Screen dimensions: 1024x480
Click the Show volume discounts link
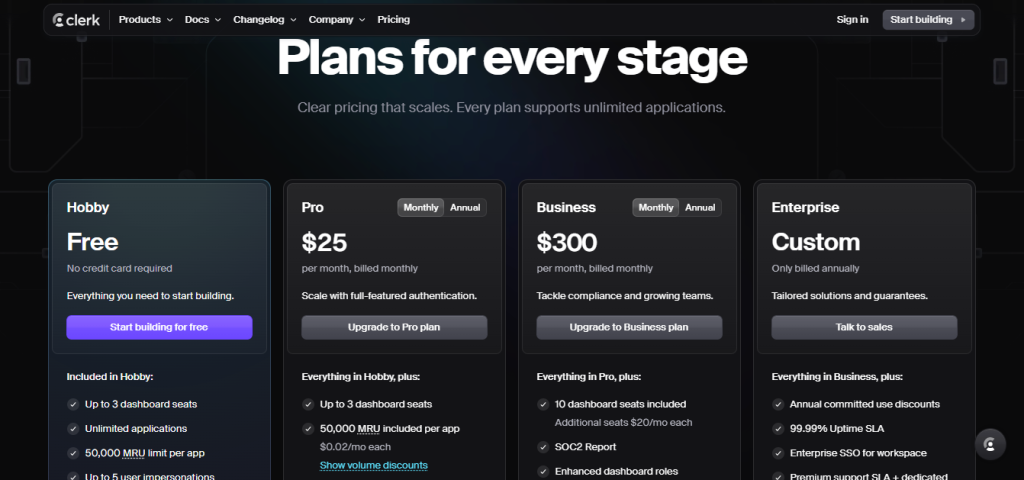click(373, 465)
